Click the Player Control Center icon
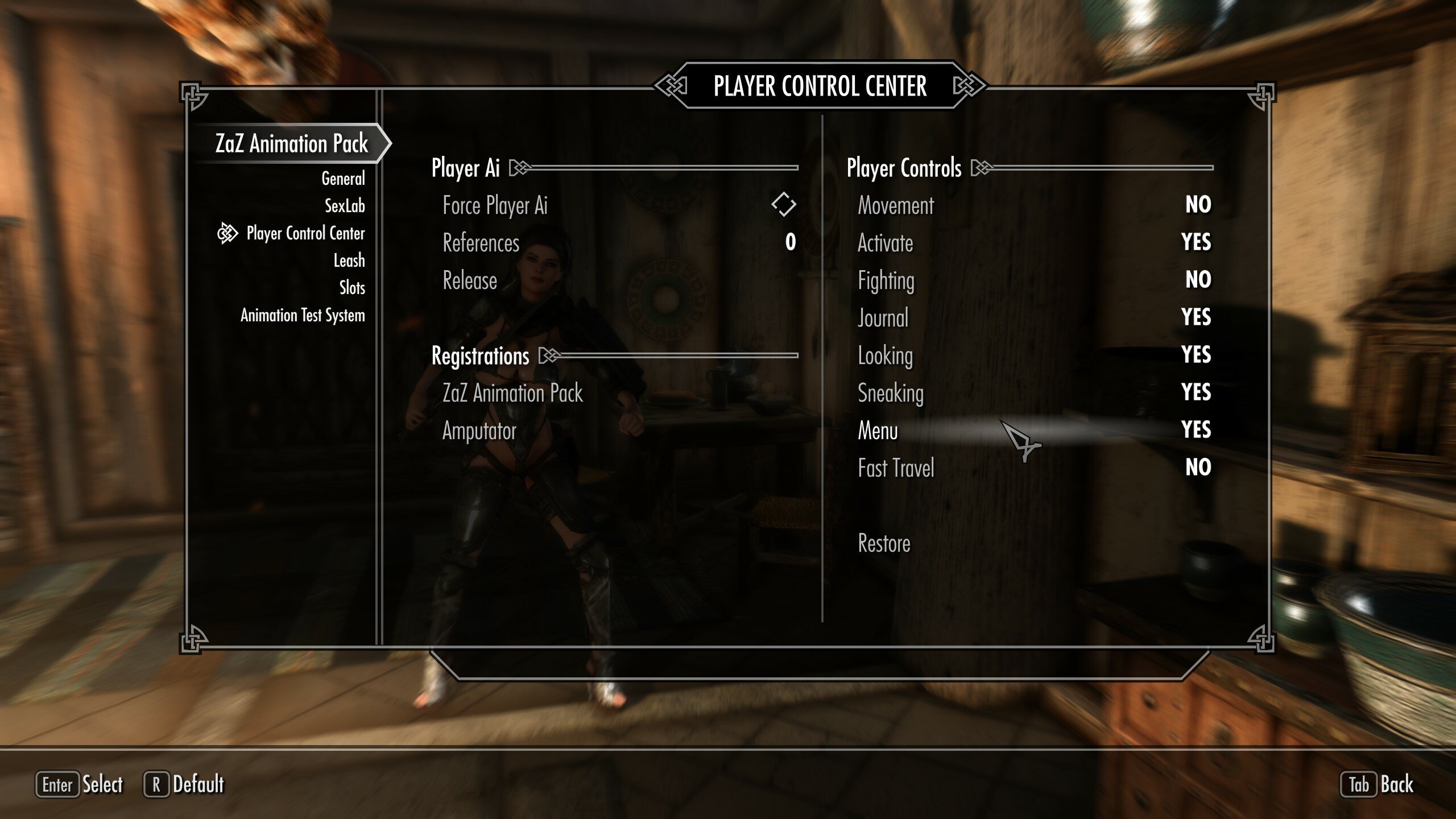1456x819 pixels. tap(225, 232)
